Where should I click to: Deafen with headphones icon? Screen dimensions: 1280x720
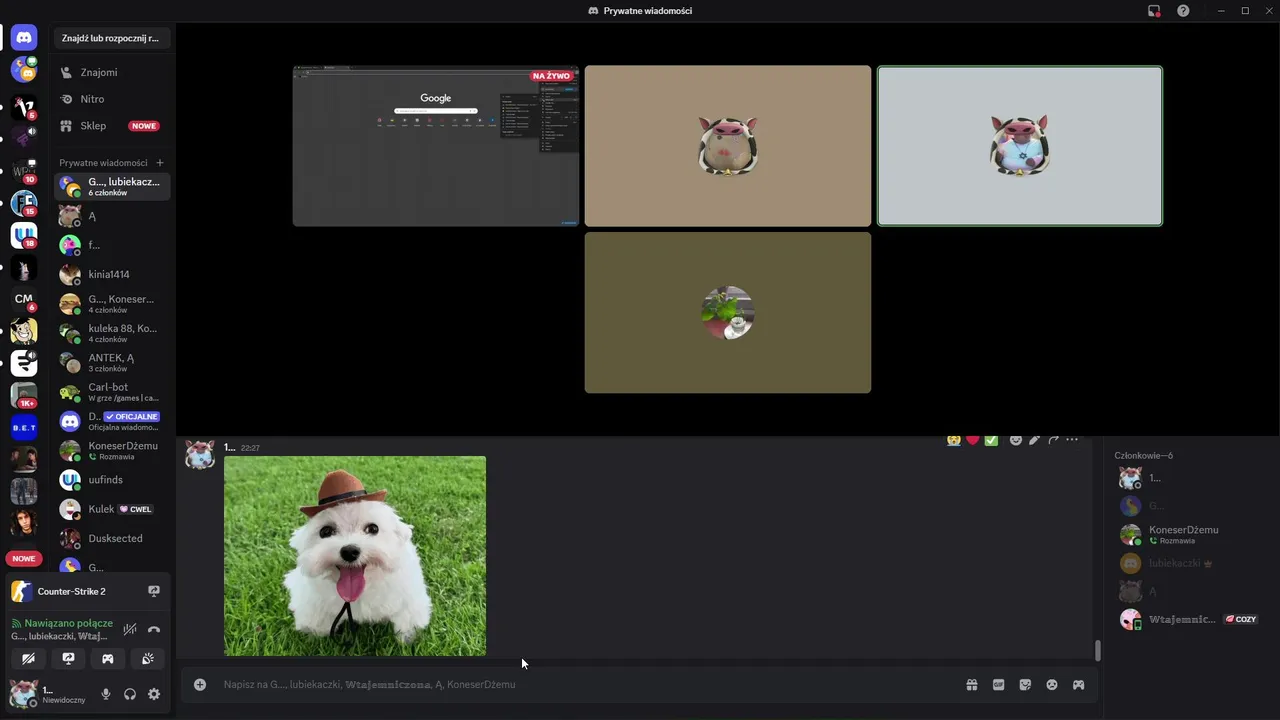tap(130, 694)
